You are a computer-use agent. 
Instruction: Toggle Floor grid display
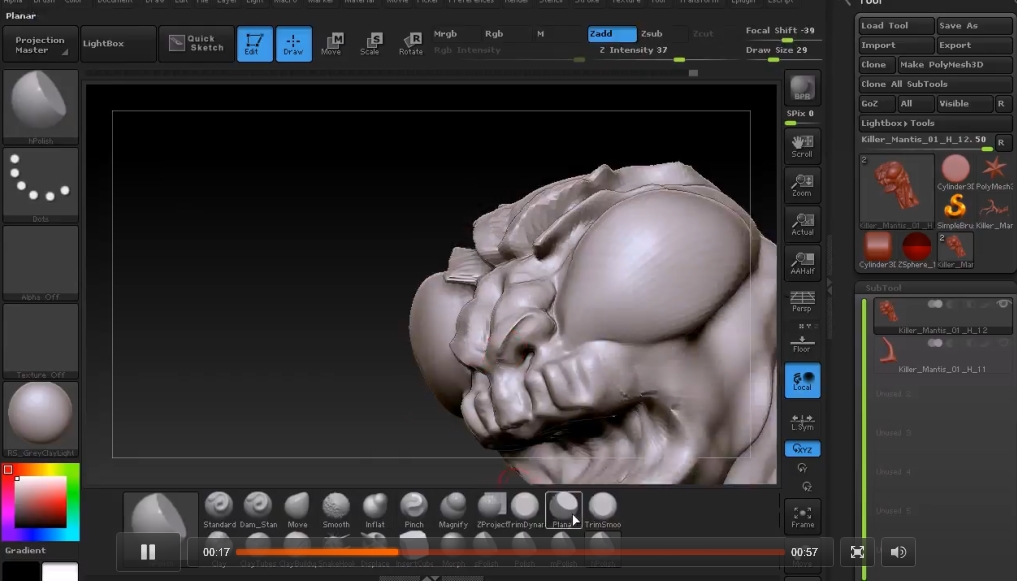pyautogui.click(x=802, y=342)
